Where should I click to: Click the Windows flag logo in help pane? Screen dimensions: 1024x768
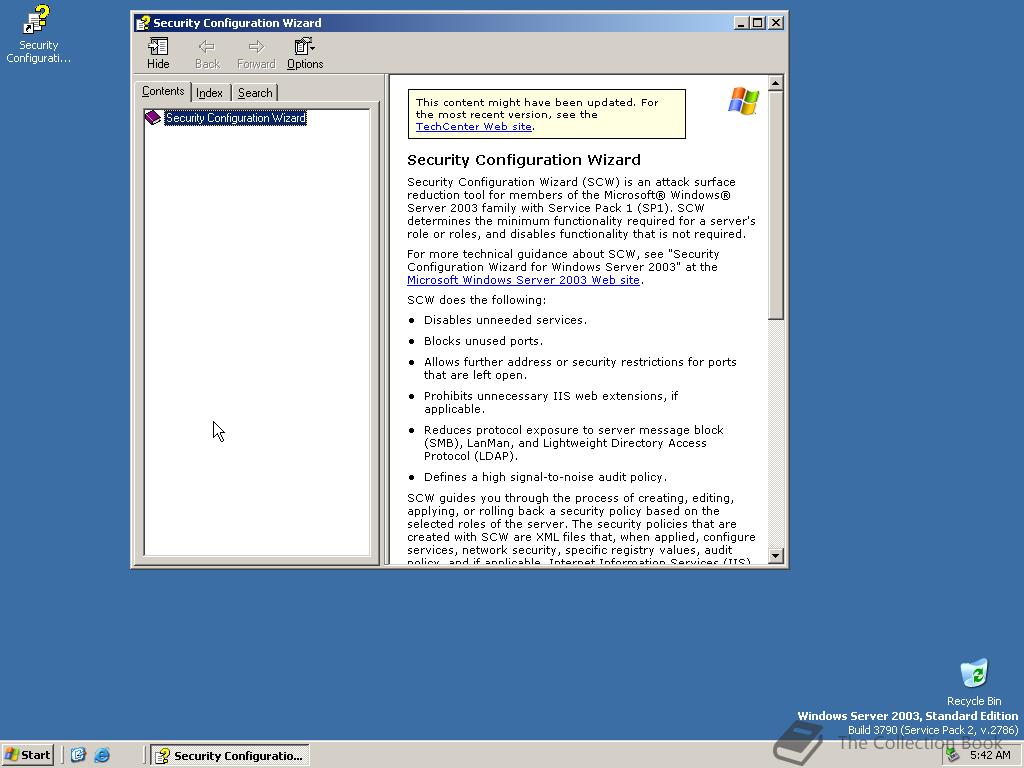click(743, 101)
